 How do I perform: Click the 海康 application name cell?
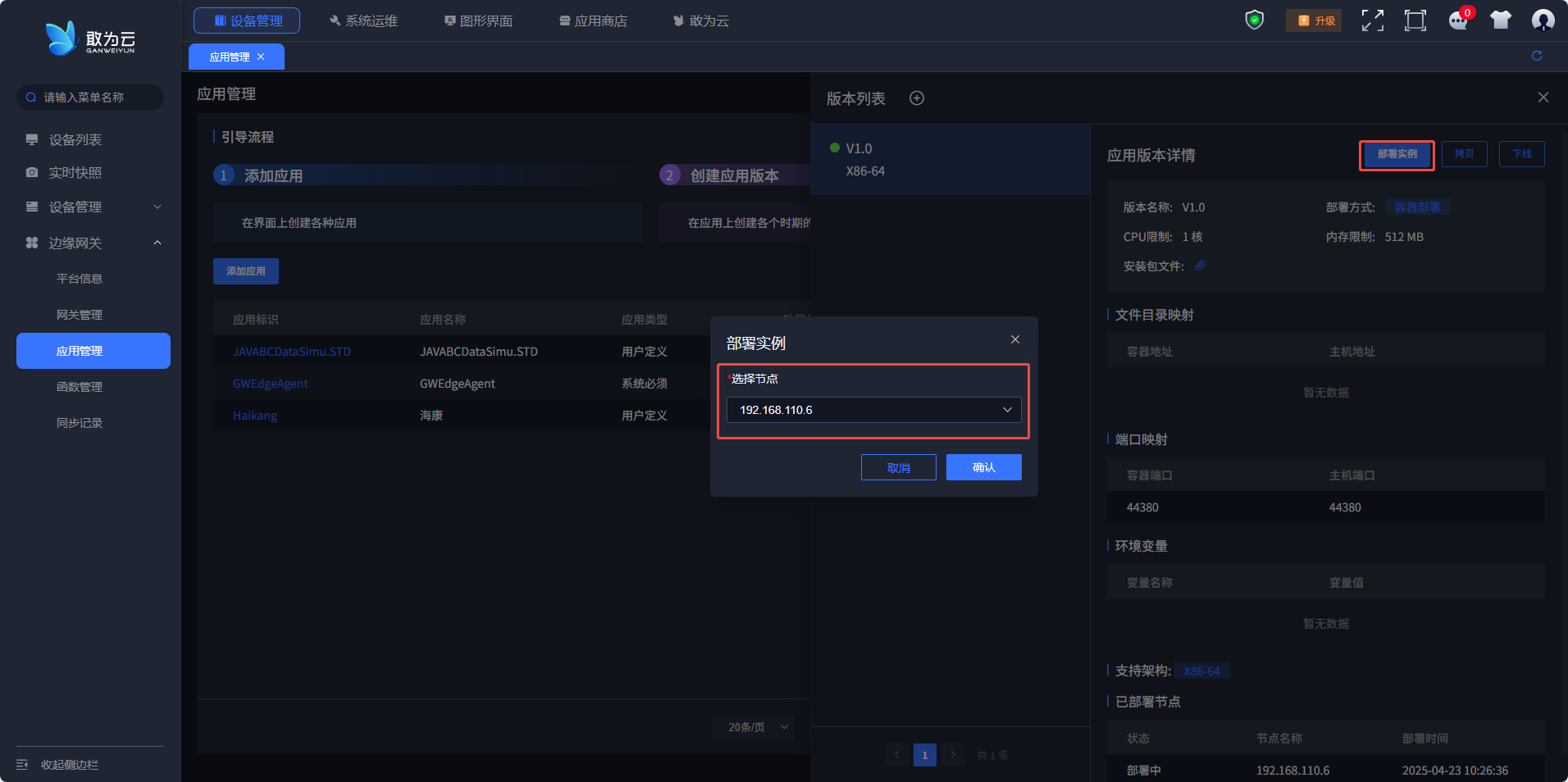click(x=431, y=416)
